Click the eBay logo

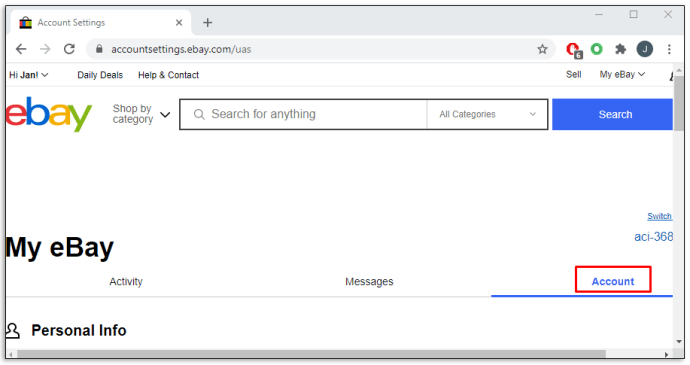49,114
